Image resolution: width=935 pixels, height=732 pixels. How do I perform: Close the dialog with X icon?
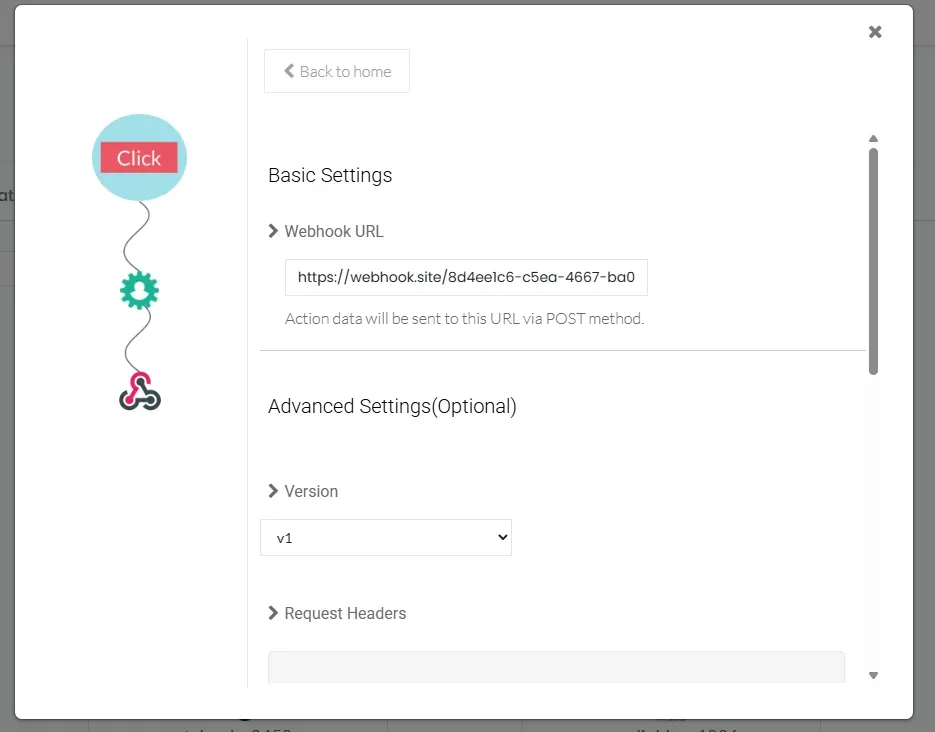875,32
